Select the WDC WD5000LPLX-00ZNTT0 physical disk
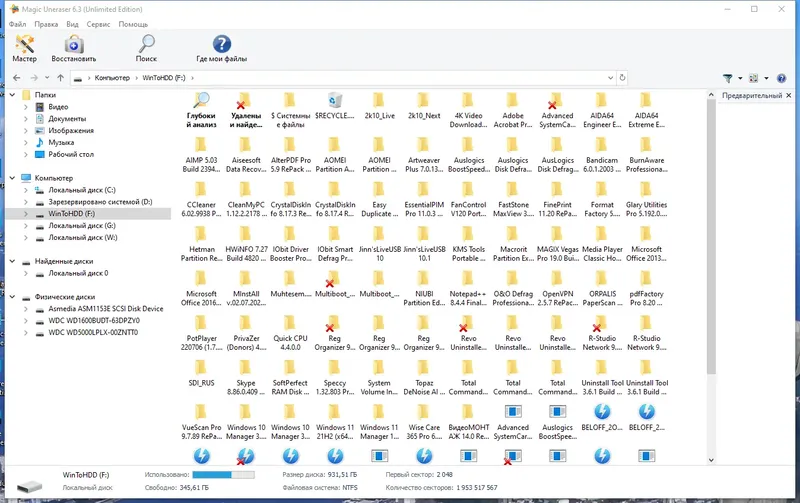 (x=93, y=332)
